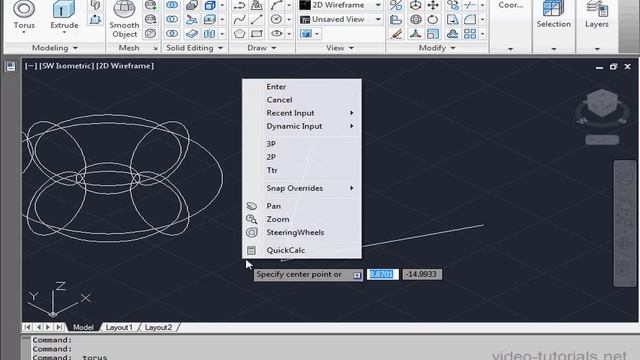Select the Arc draw tool
Viewport: 640px width, 360px height.
(x=276, y=5)
